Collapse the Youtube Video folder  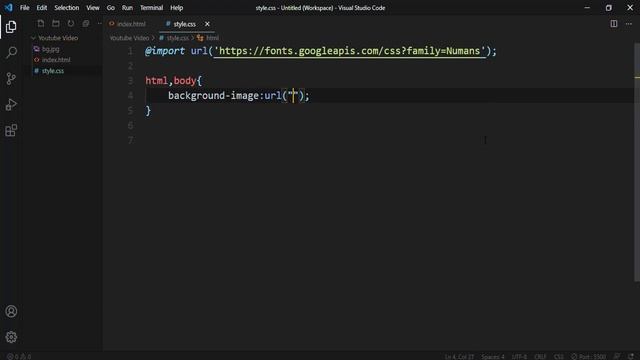pyautogui.click(x=58, y=38)
